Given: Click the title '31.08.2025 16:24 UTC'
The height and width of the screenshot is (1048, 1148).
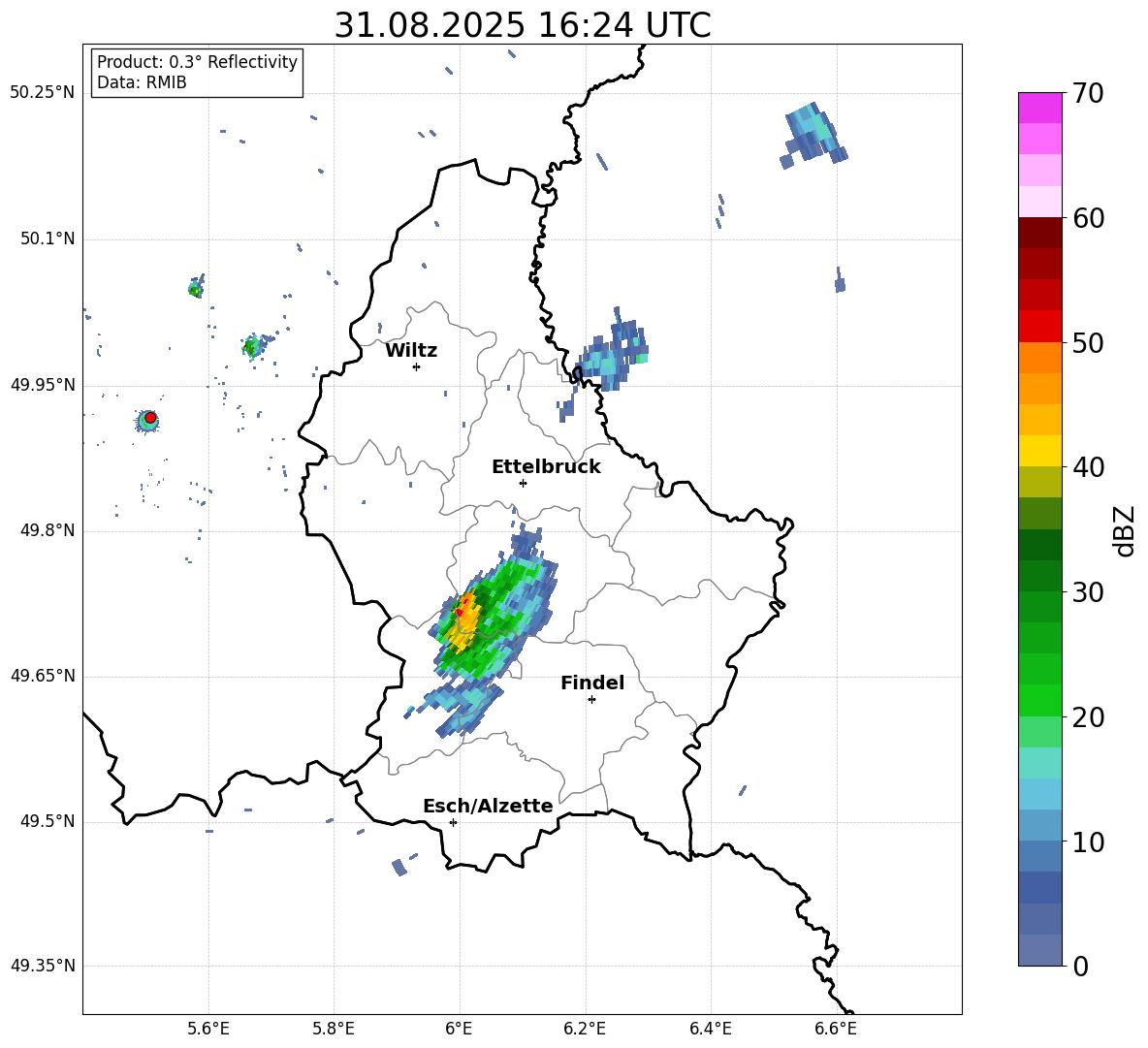Looking at the screenshot, I should (x=523, y=25).
